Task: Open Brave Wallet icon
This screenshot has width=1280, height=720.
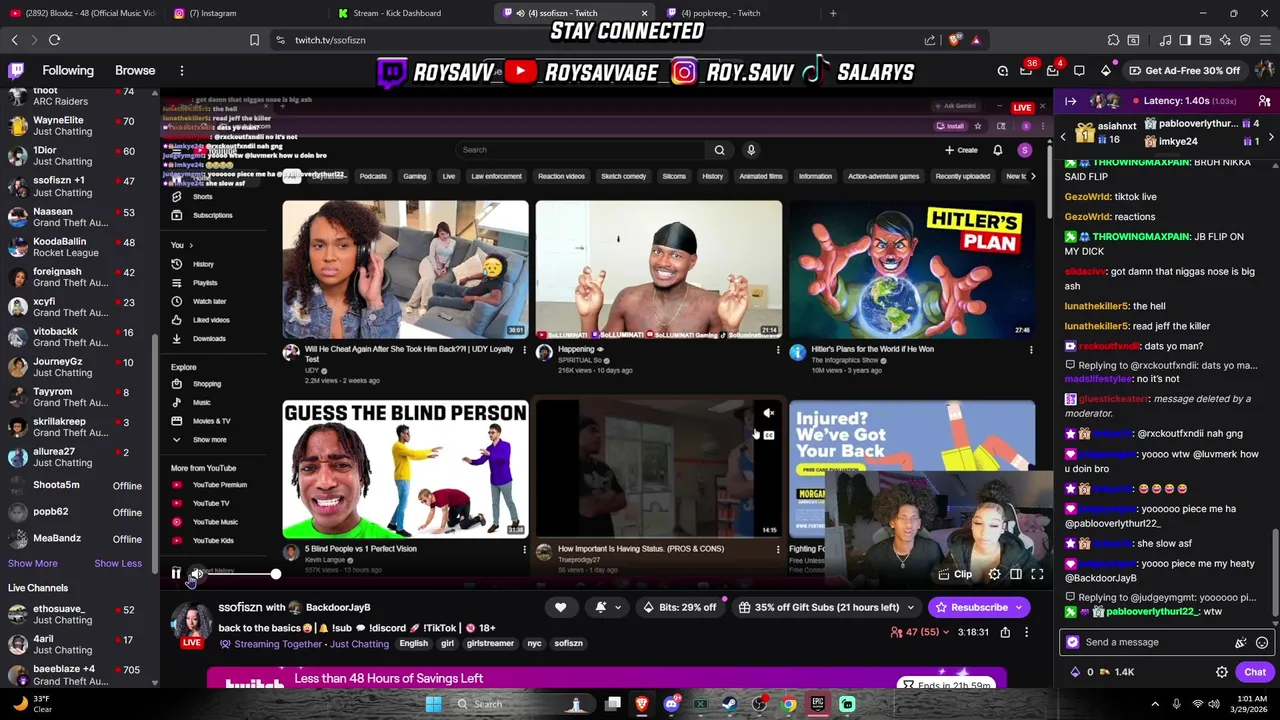Action: click(1205, 40)
